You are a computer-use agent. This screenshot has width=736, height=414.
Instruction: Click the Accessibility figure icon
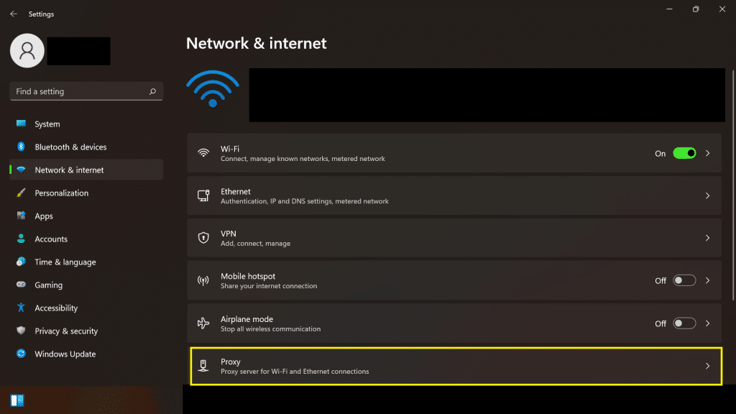[21, 308]
